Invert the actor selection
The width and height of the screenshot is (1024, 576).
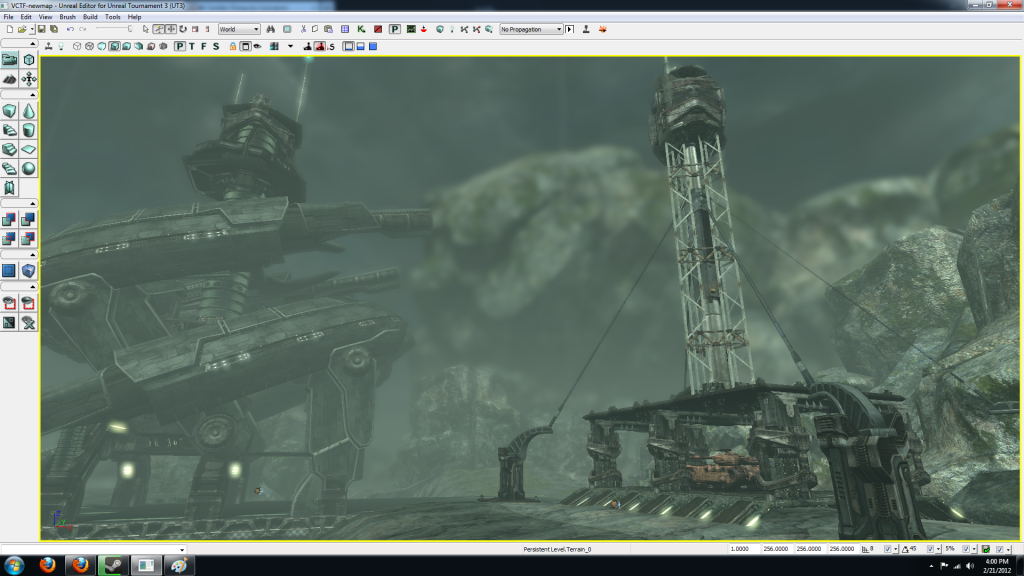click(9, 322)
